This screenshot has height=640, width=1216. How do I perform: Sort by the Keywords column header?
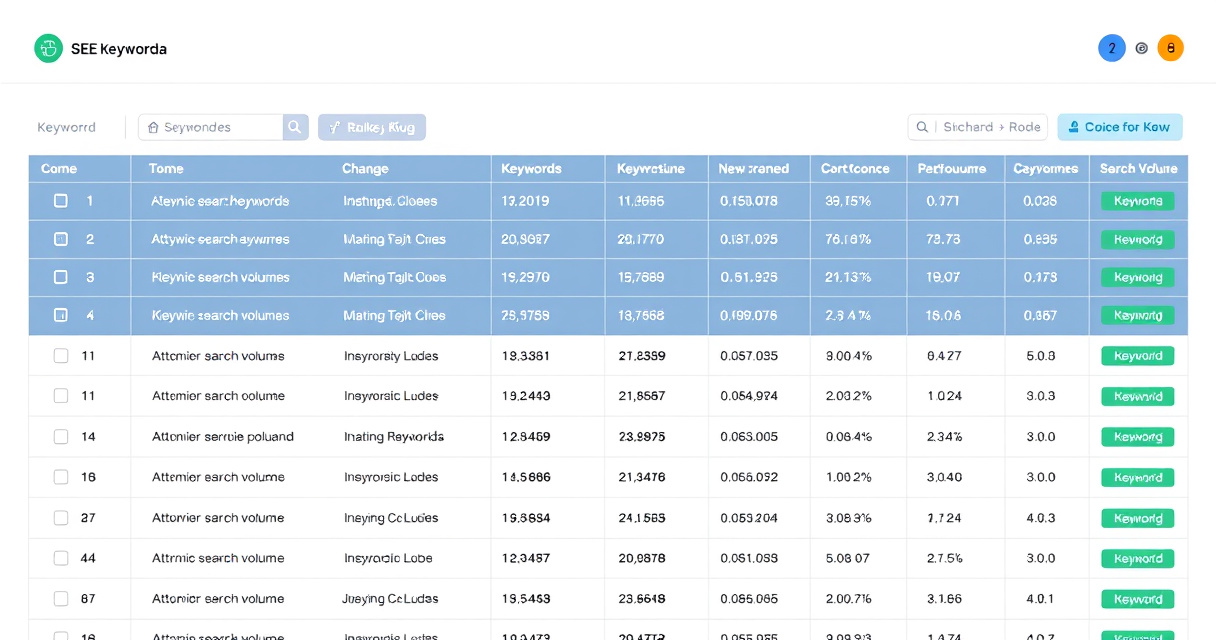pyautogui.click(x=531, y=169)
